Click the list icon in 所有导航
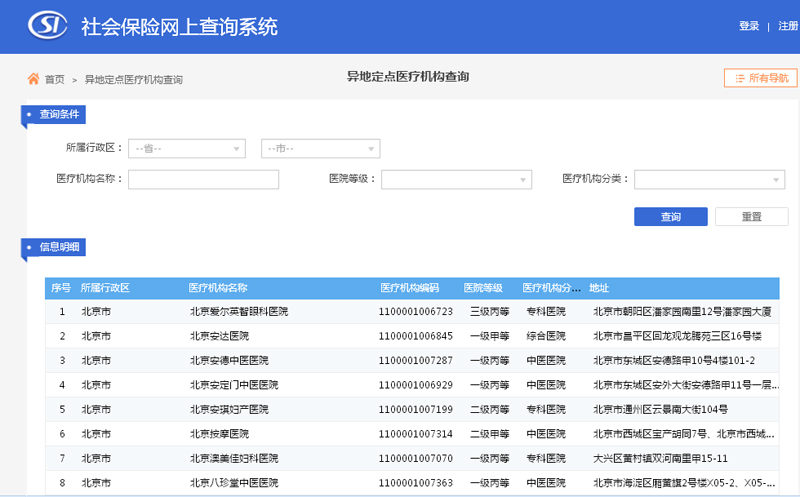The height and width of the screenshot is (497, 800). click(739, 78)
